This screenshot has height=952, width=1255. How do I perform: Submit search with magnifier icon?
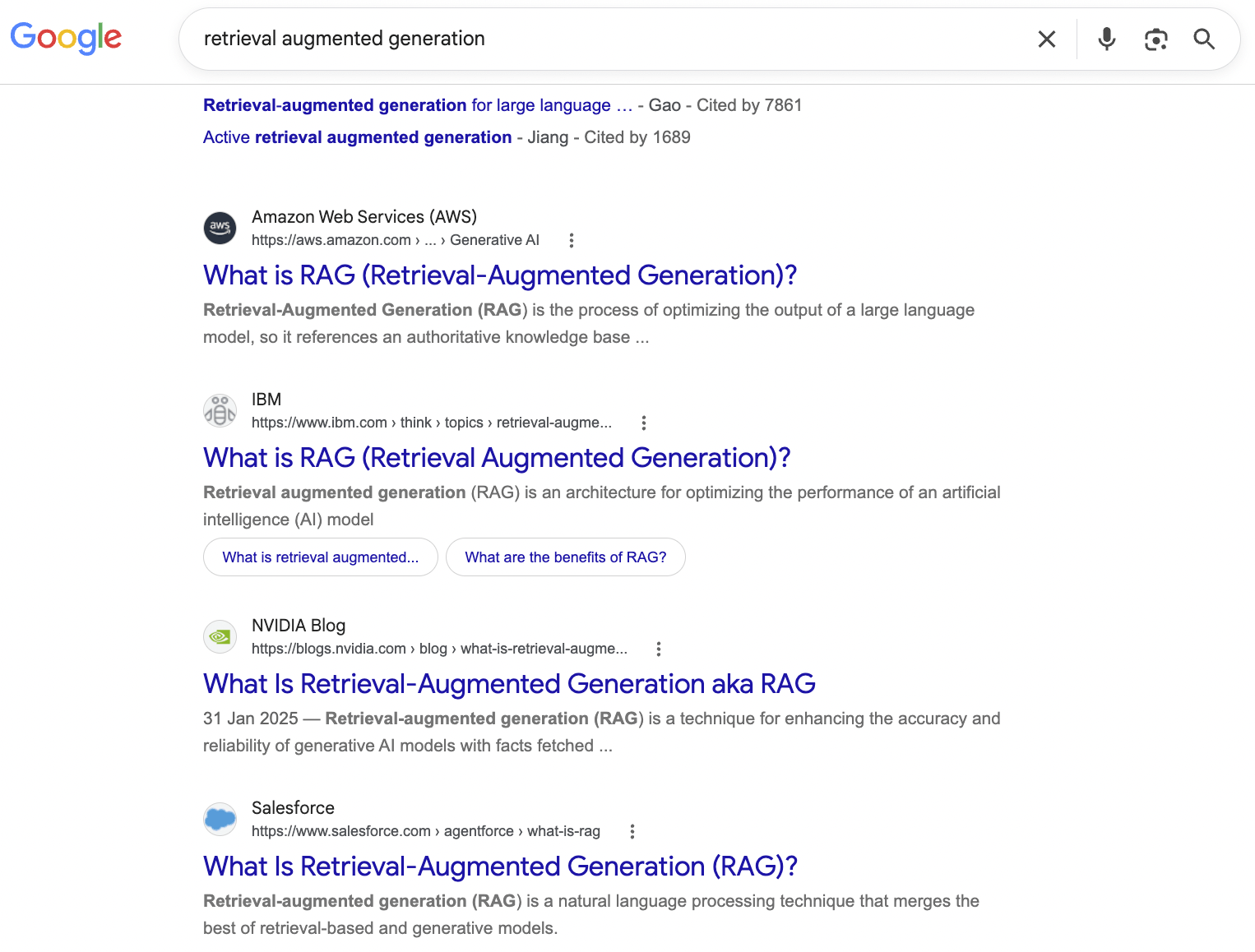[x=1204, y=39]
